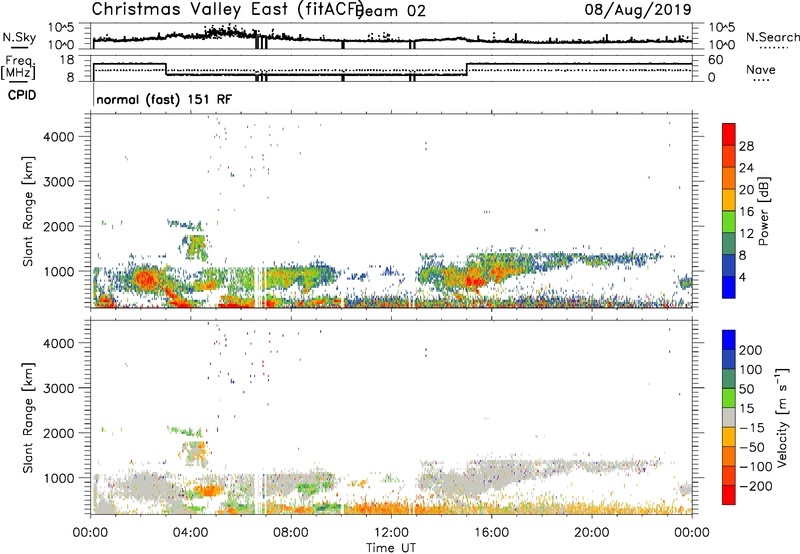Screen dimensions: 800x554
Task: Click the red bottom of the velocity colorbar
Action: [729, 495]
